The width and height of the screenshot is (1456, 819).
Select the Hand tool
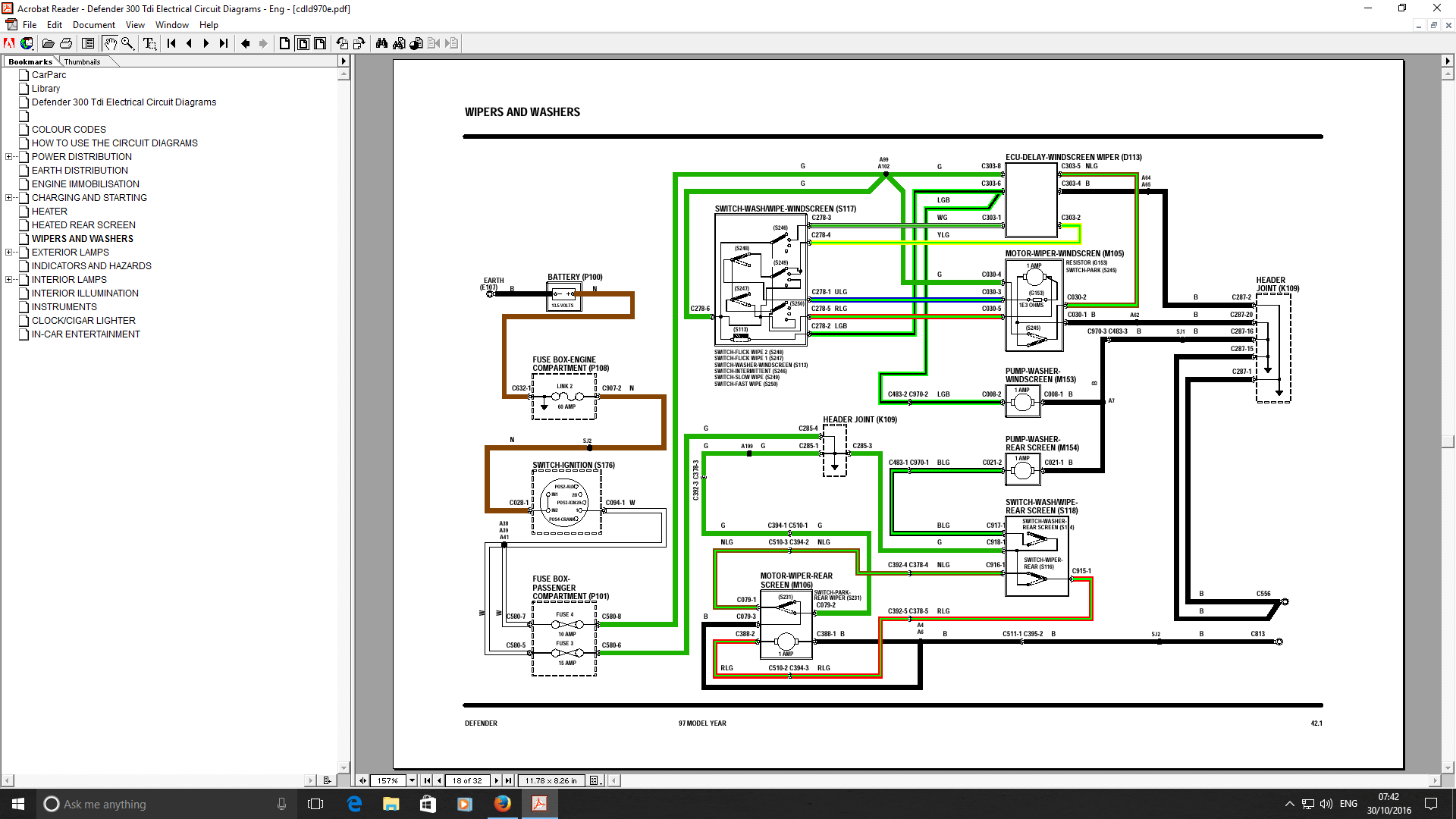pyautogui.click(x=110, y=43)
